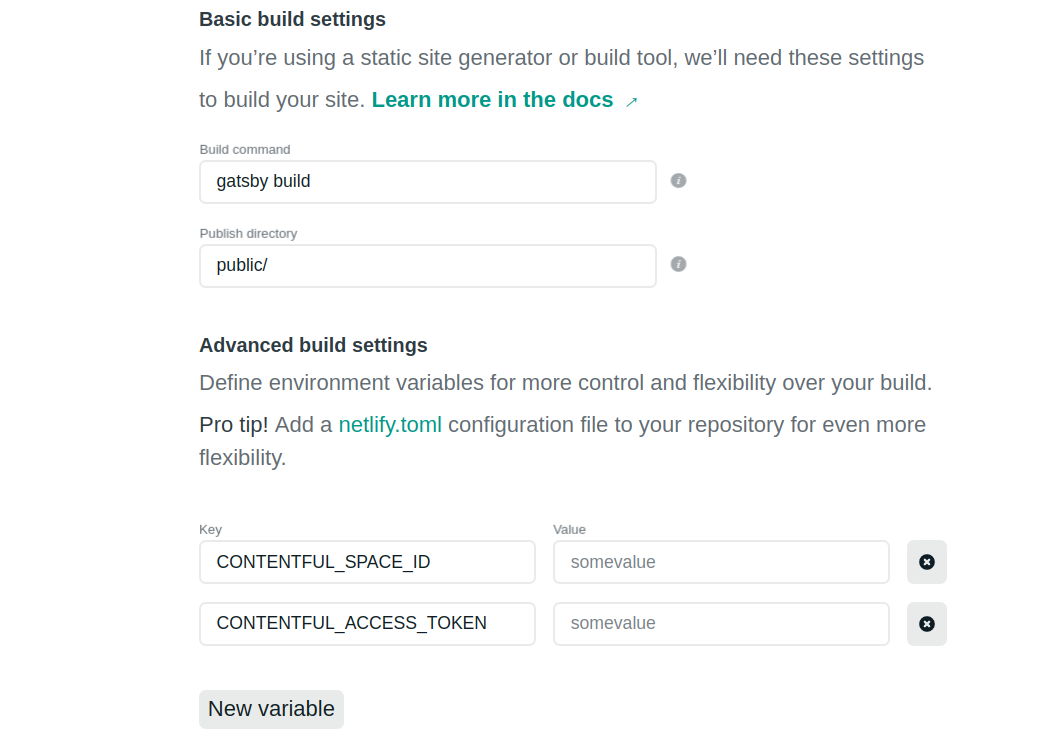Open the netlify.toml link
Viewport: 1046px width, 749px height.
click(390, 425)
